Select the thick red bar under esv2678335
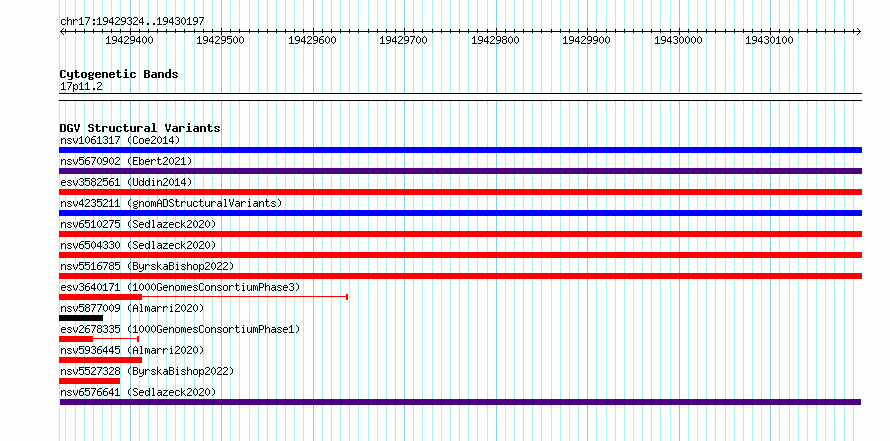The width and height of the screenshot is (890, 441). tap(76, 339)
